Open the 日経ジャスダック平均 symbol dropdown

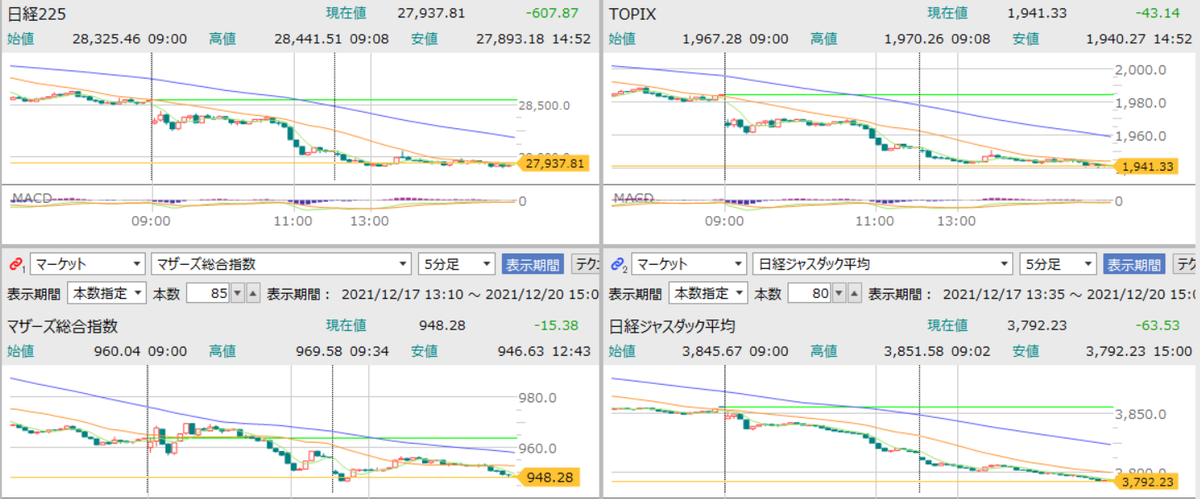click(881, 264)
